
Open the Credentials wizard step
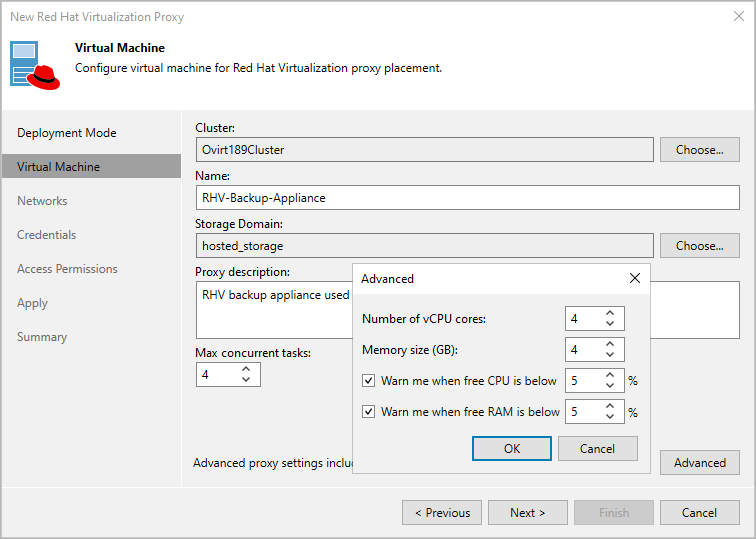point(46,235)
